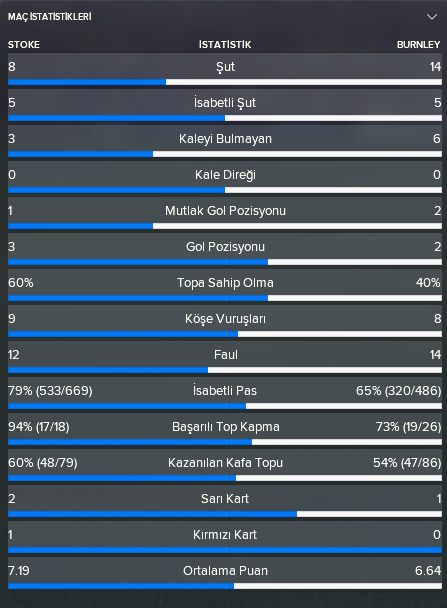Click the Faul comparison bar
This screenshot has width=447, height=608.
(225, 370)
